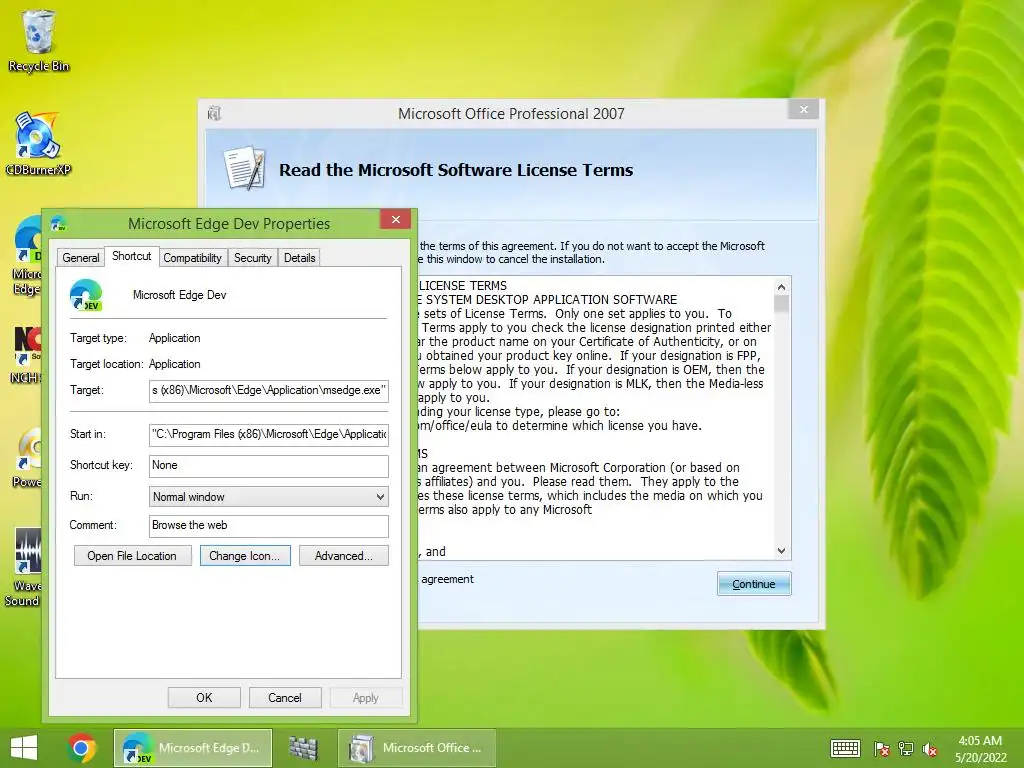Click the Start in path field
The image size is (1024, 768).
pos(268,434)
